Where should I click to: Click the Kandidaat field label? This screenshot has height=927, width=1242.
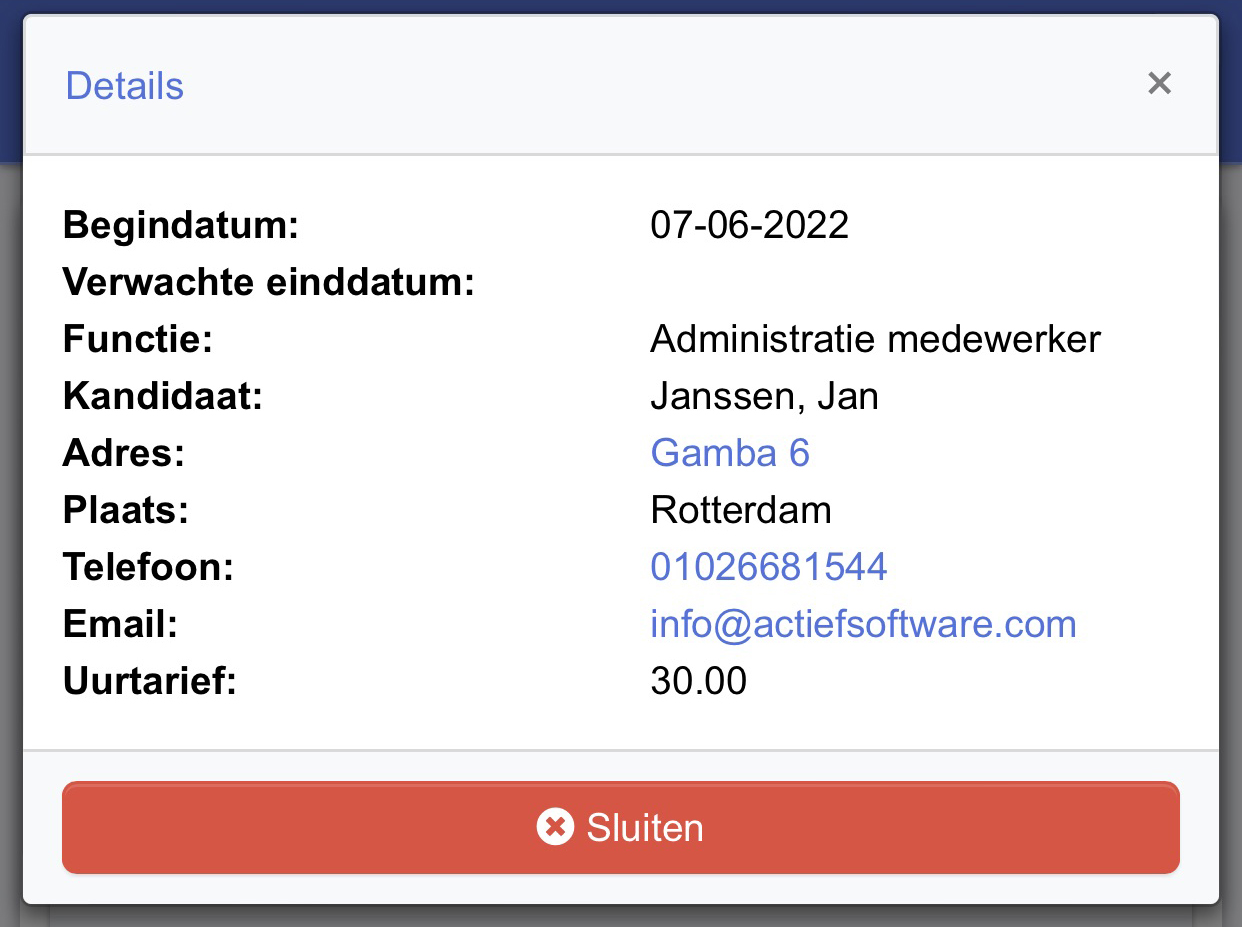pos(162,396)
